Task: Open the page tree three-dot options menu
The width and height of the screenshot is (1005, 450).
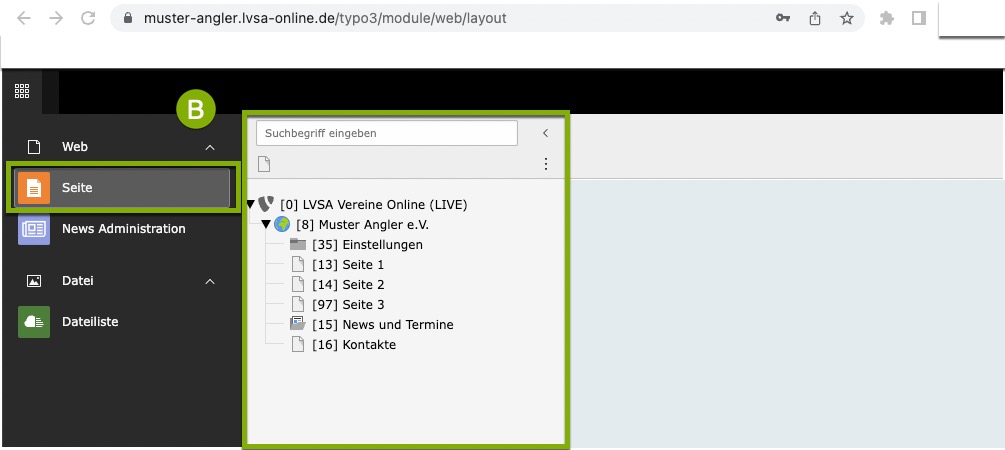Action: [545, 164]
